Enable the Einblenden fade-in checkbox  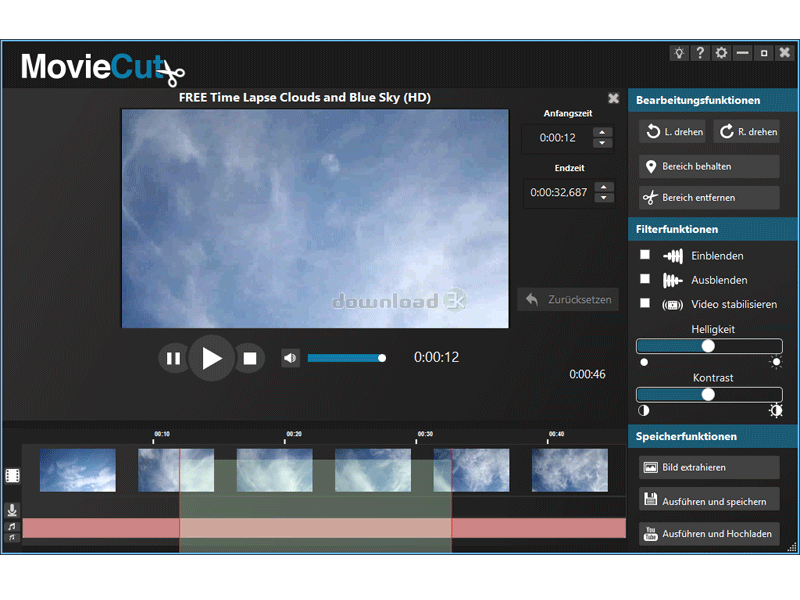tap(645, 255)
